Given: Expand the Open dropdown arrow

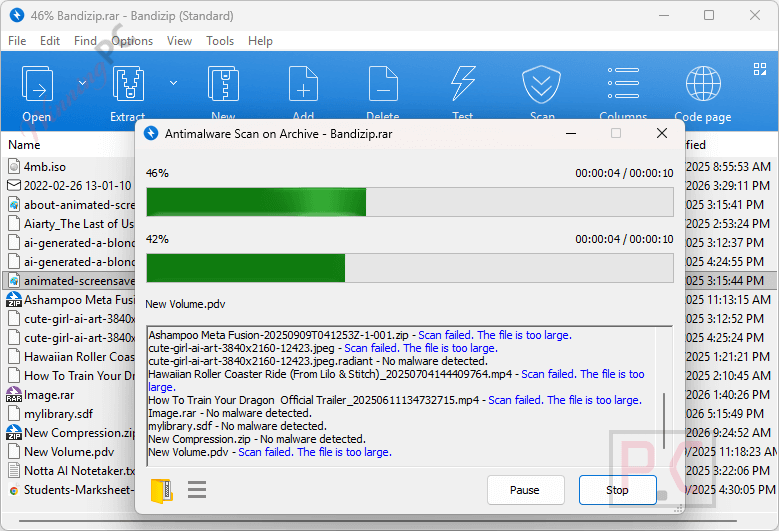Looking at the screenshot, I should [82, 83].
